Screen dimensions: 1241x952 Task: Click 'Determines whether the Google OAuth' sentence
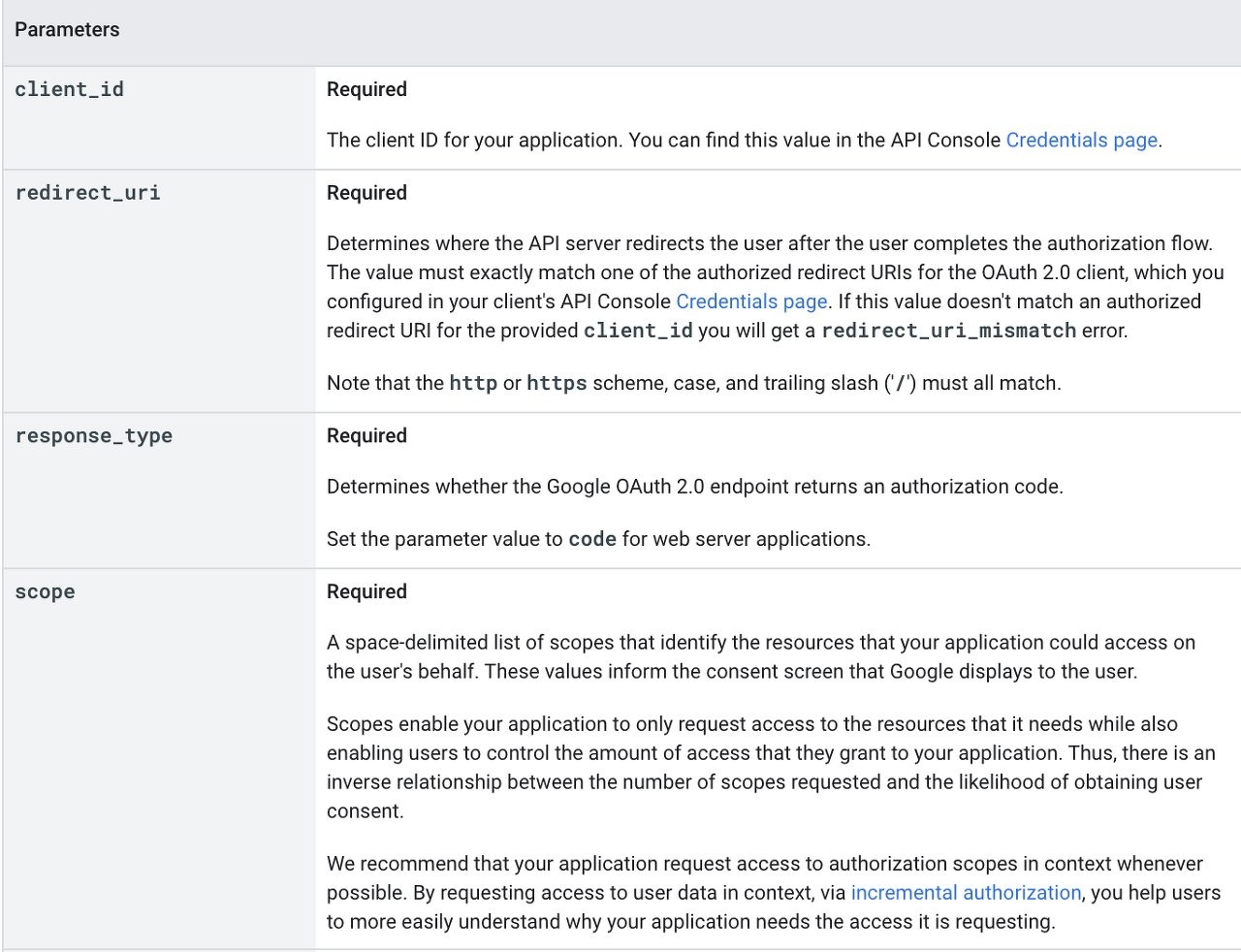pyautogui.click(x=694, y=487)
